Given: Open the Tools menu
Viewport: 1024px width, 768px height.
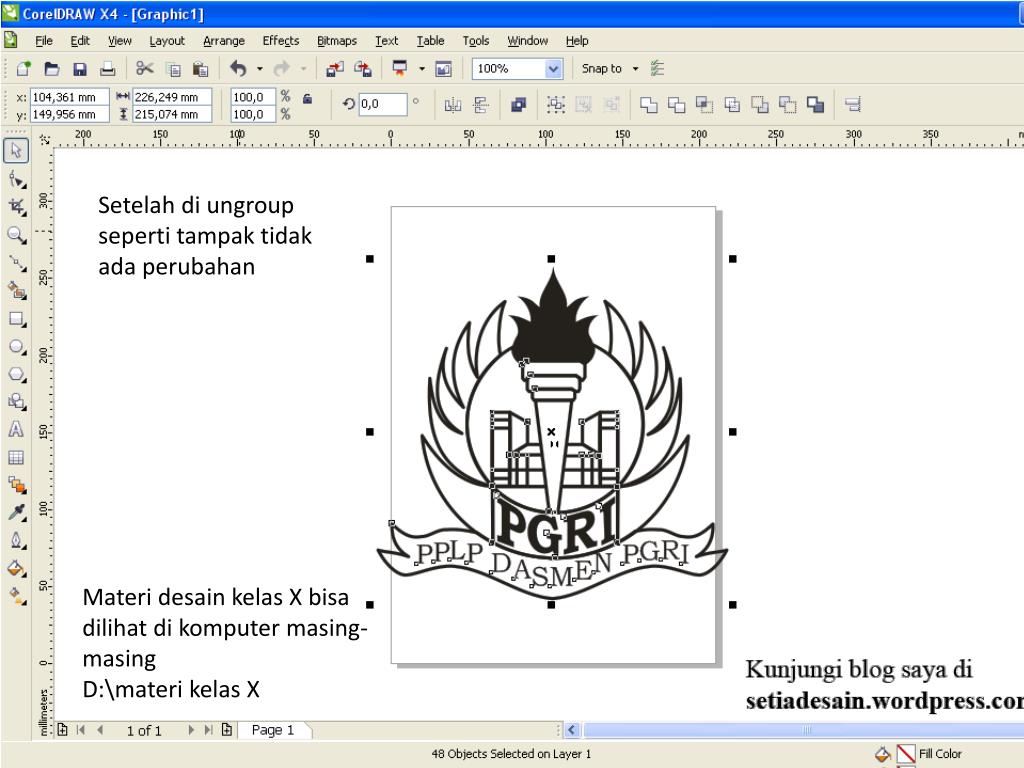Looking at the screenshot, I should (475, 40).
